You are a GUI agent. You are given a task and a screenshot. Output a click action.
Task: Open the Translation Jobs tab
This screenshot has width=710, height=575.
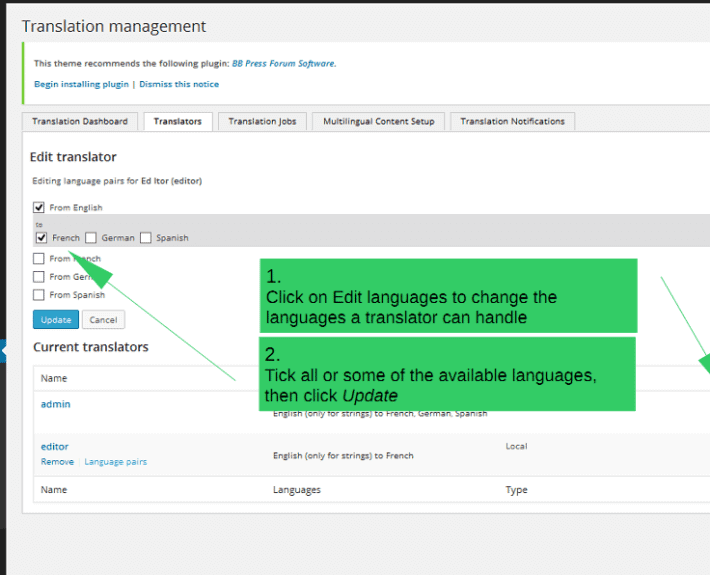262,121
